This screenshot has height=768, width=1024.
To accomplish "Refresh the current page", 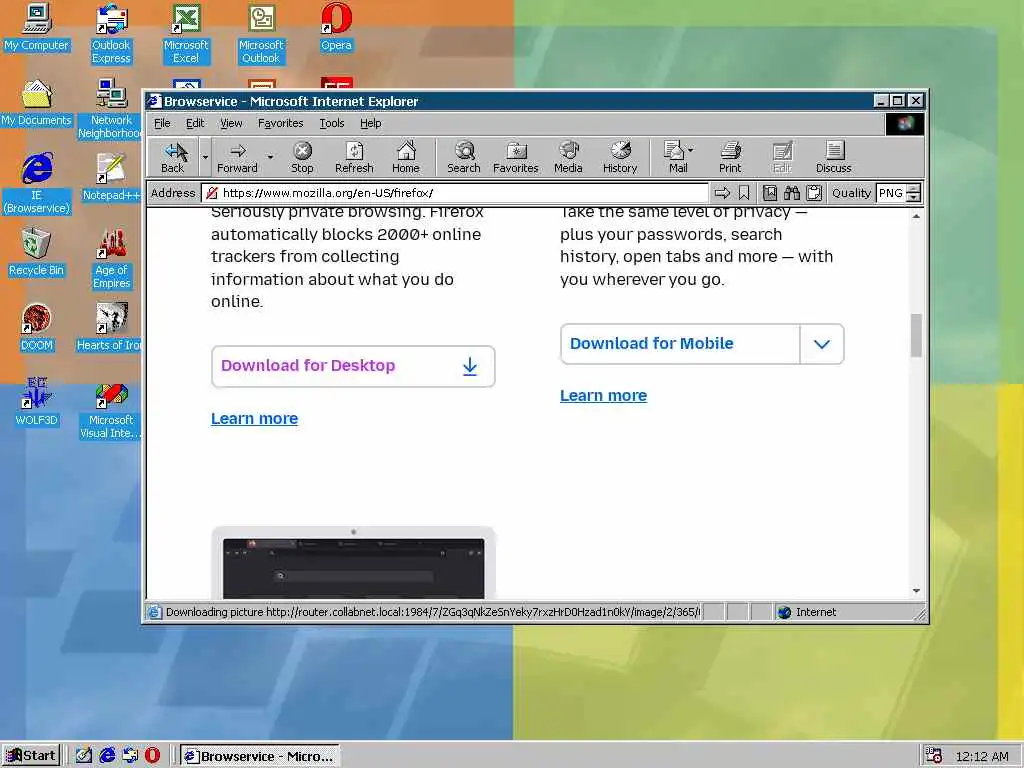I will pos(354,157).
